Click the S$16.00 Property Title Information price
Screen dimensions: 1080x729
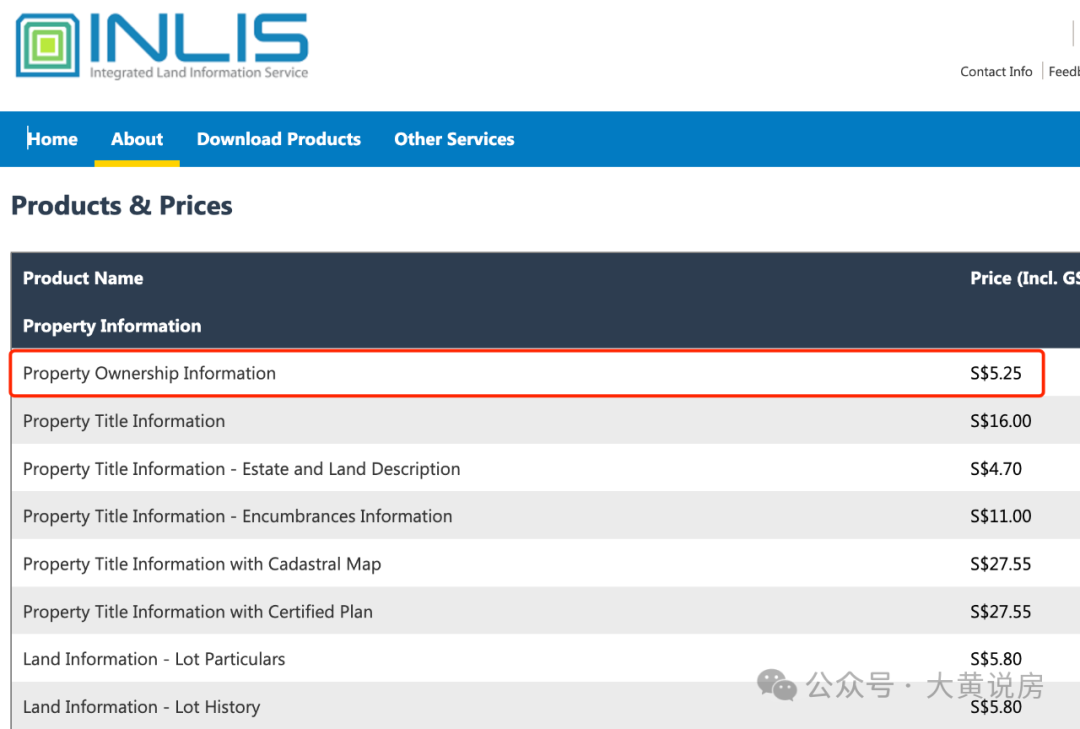pyautogui.click(x=1000, y=421)
